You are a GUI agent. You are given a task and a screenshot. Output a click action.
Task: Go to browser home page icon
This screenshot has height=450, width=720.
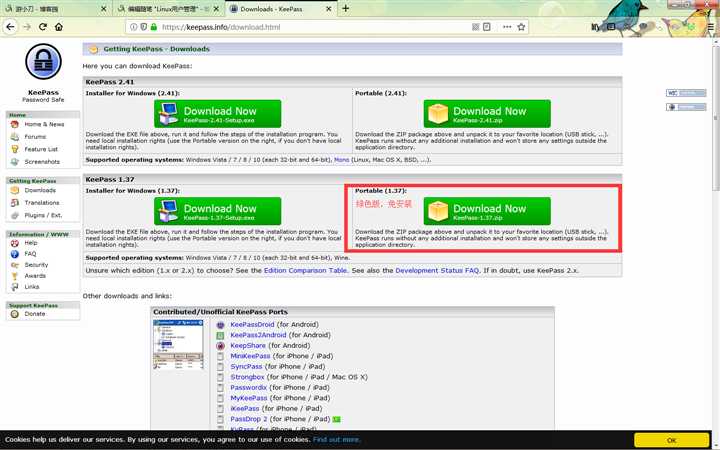pos(59,27)
